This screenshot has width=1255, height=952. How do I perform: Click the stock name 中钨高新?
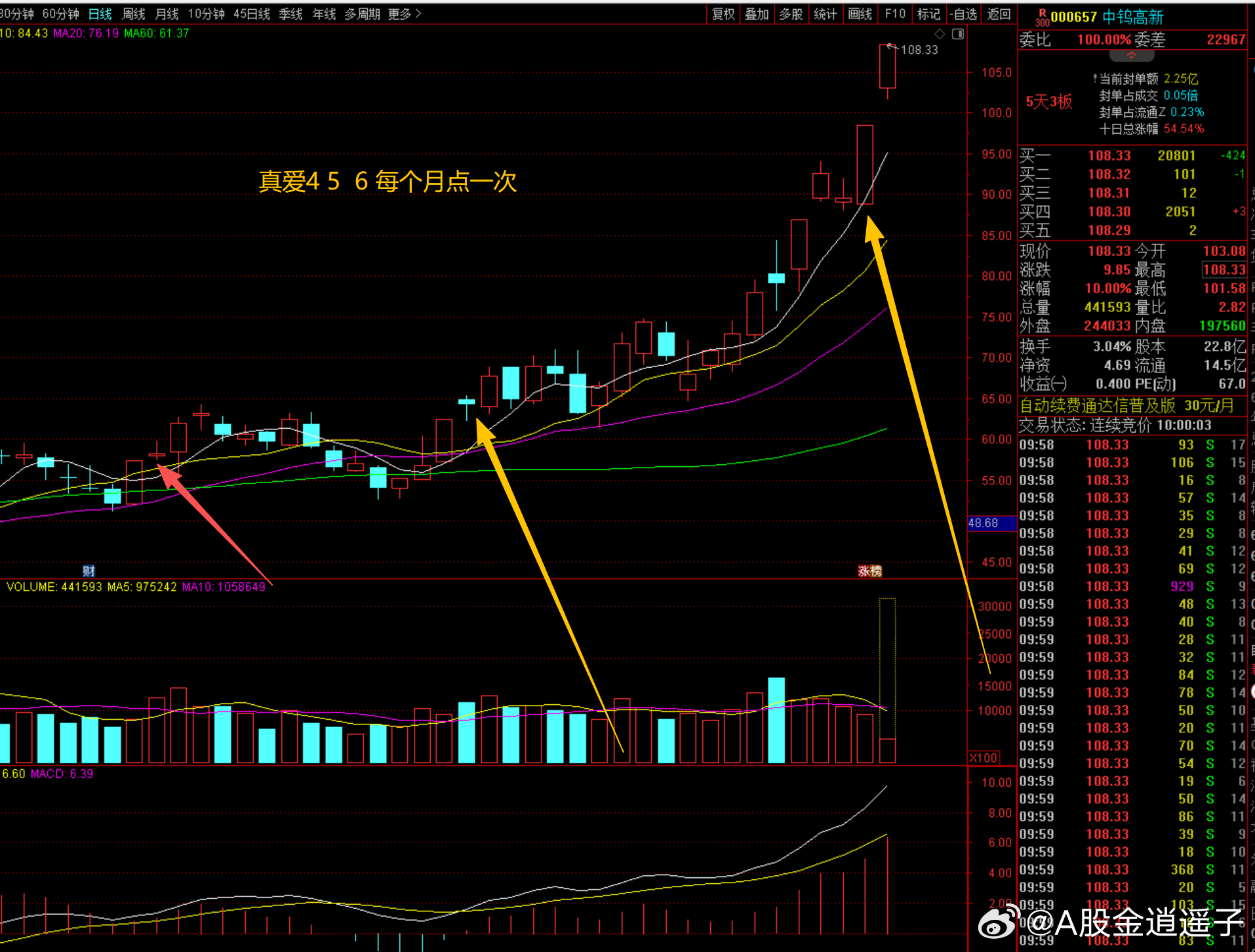[1133, 17]
